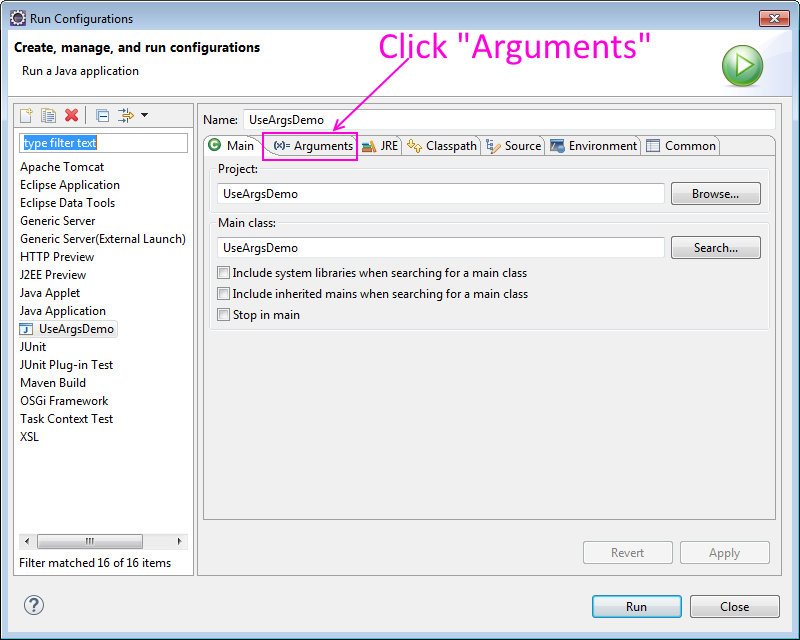Enable 'Include system libraries when searching'

tap(224, 272)
